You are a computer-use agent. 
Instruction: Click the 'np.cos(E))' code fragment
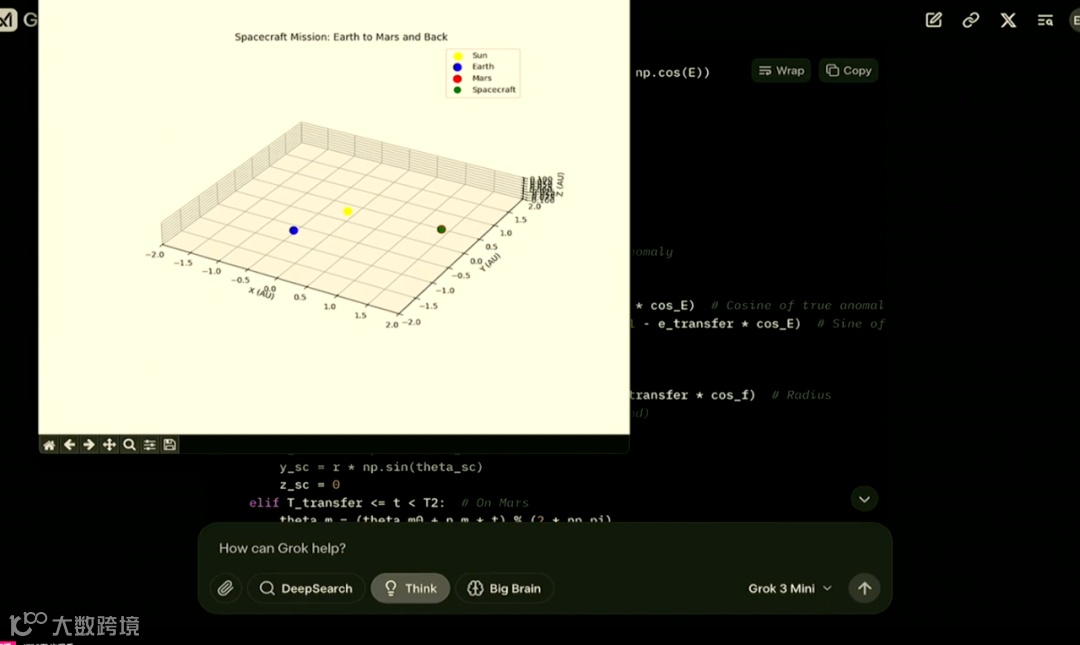pos(672,72)
